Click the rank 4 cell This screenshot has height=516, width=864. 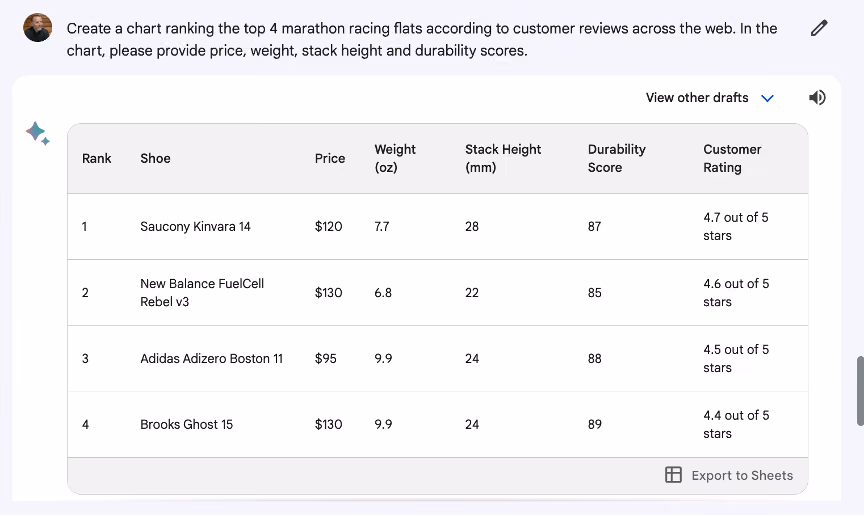(85, 424)
